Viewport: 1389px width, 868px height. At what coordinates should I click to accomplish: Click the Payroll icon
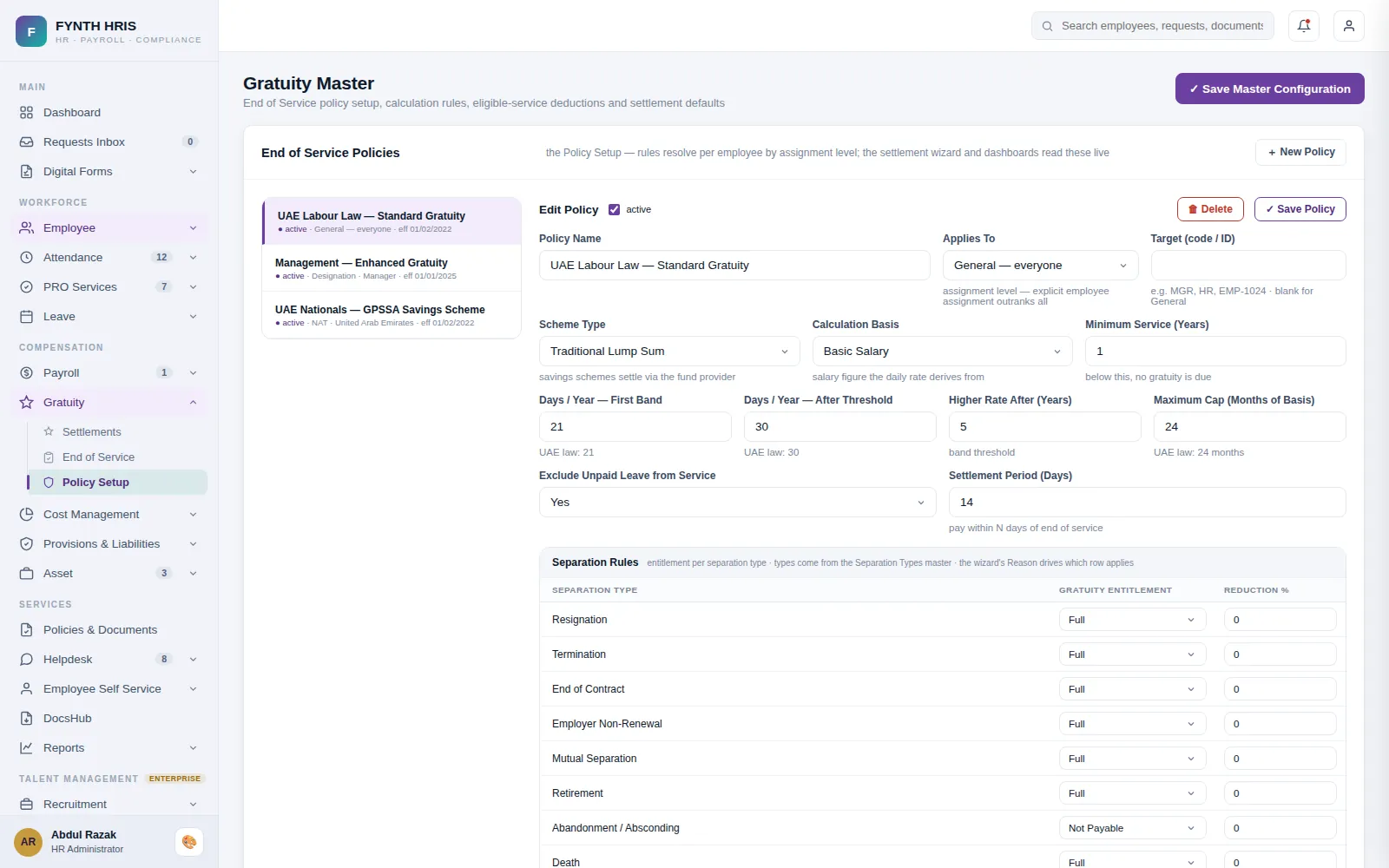27,373
